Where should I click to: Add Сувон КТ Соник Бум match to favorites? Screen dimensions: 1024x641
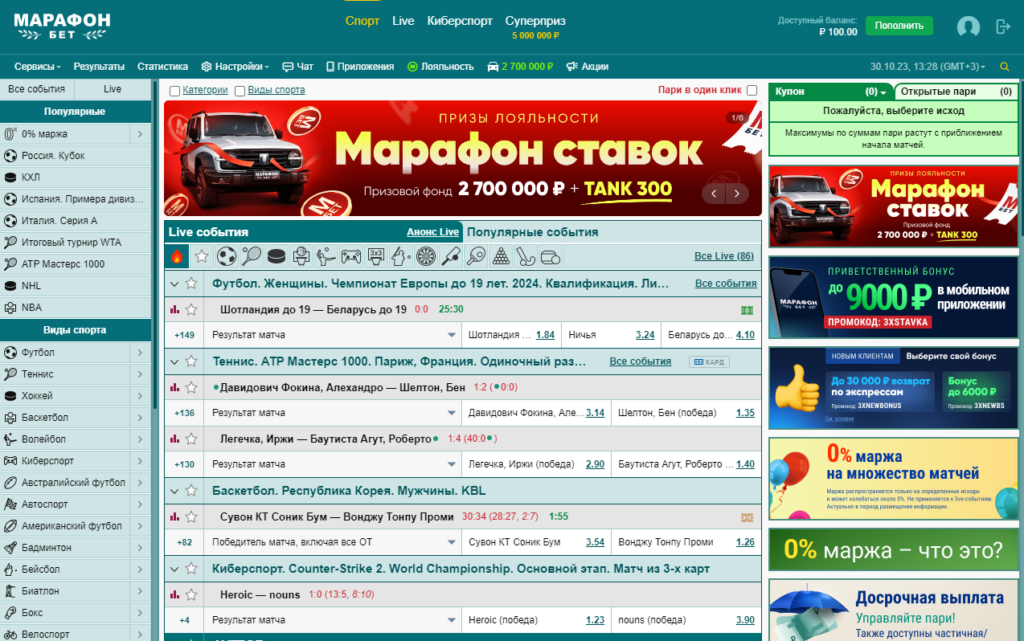[x=191, y=516]
